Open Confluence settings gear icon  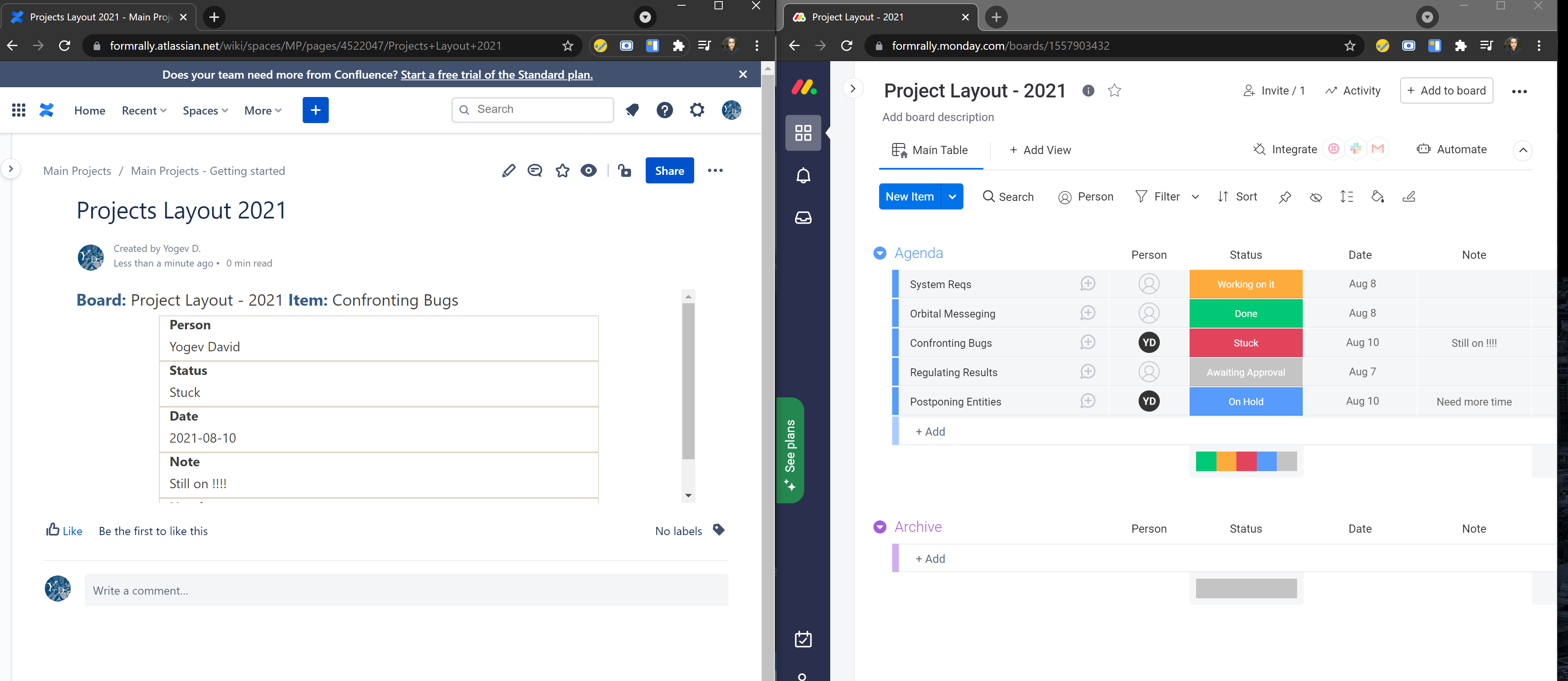pos(697,110)
